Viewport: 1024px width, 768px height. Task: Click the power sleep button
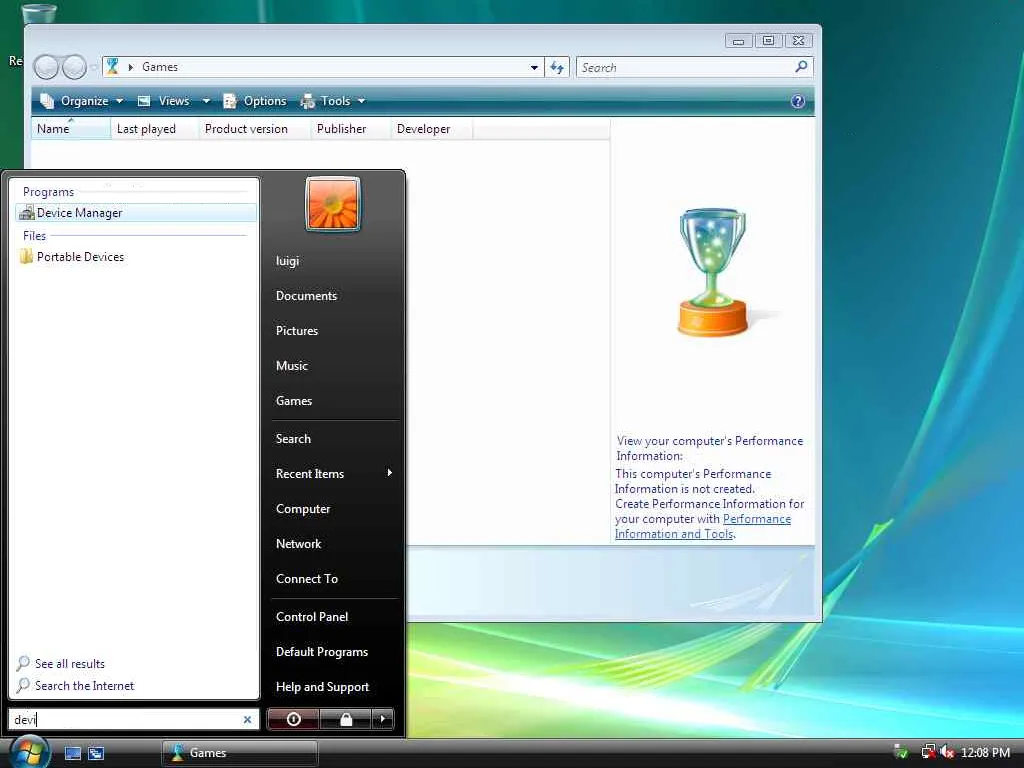point(293,719)
